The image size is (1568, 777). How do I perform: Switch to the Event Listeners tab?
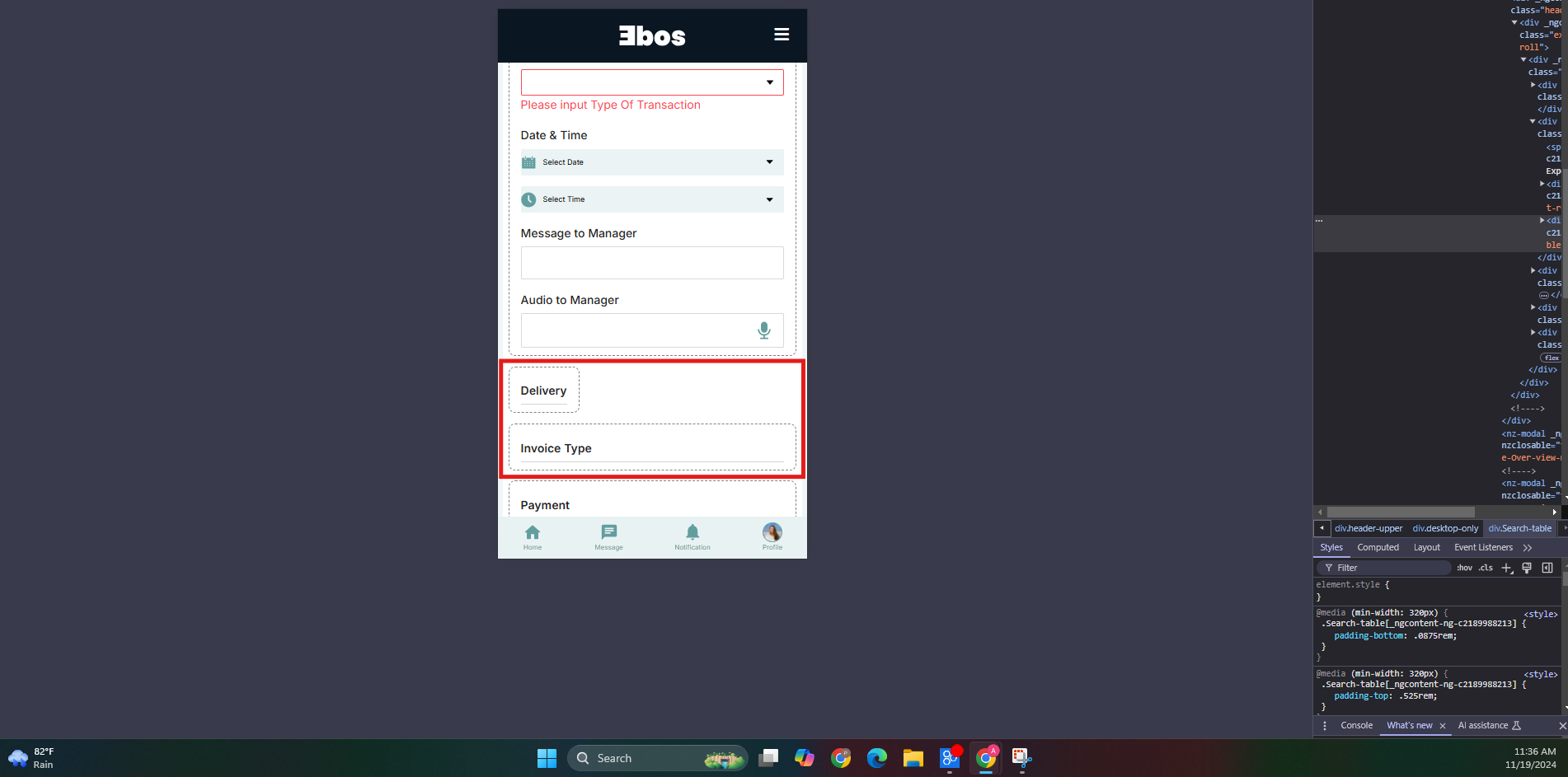point(1484,547)
